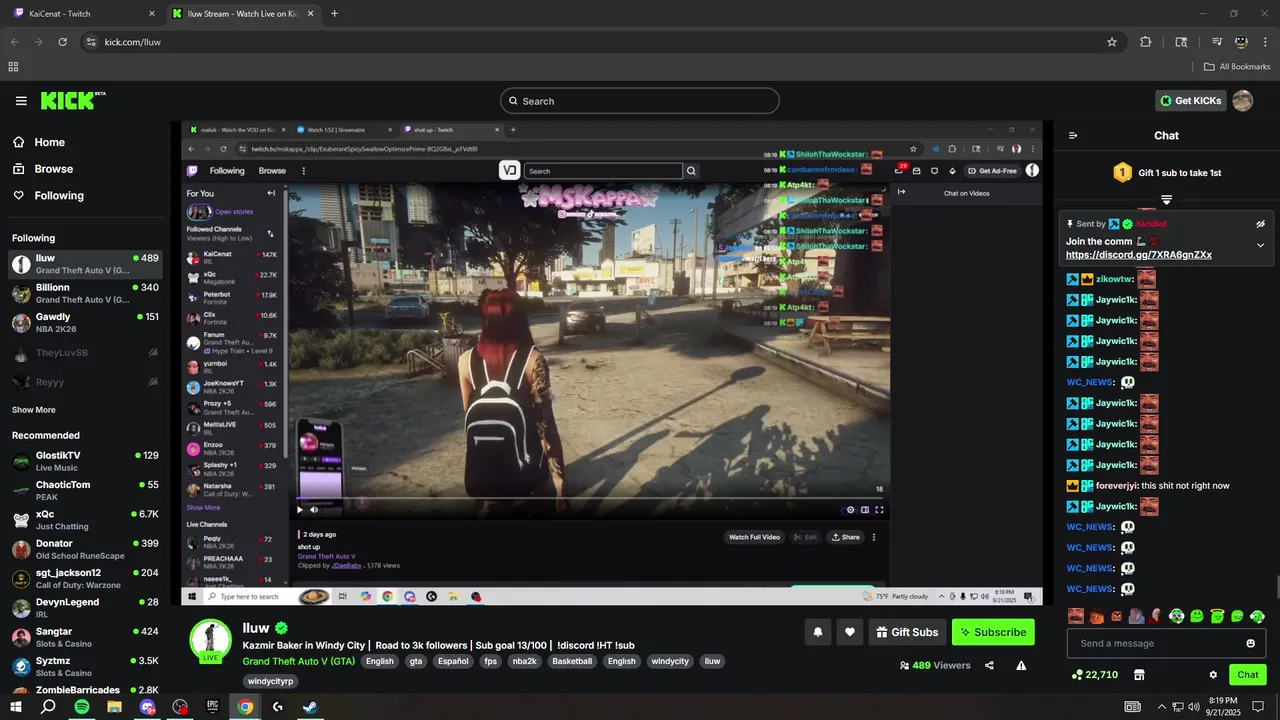Click the Kick search field
Screen dimensions: 1280x720
pyautogui.click(x=639, y=101)
